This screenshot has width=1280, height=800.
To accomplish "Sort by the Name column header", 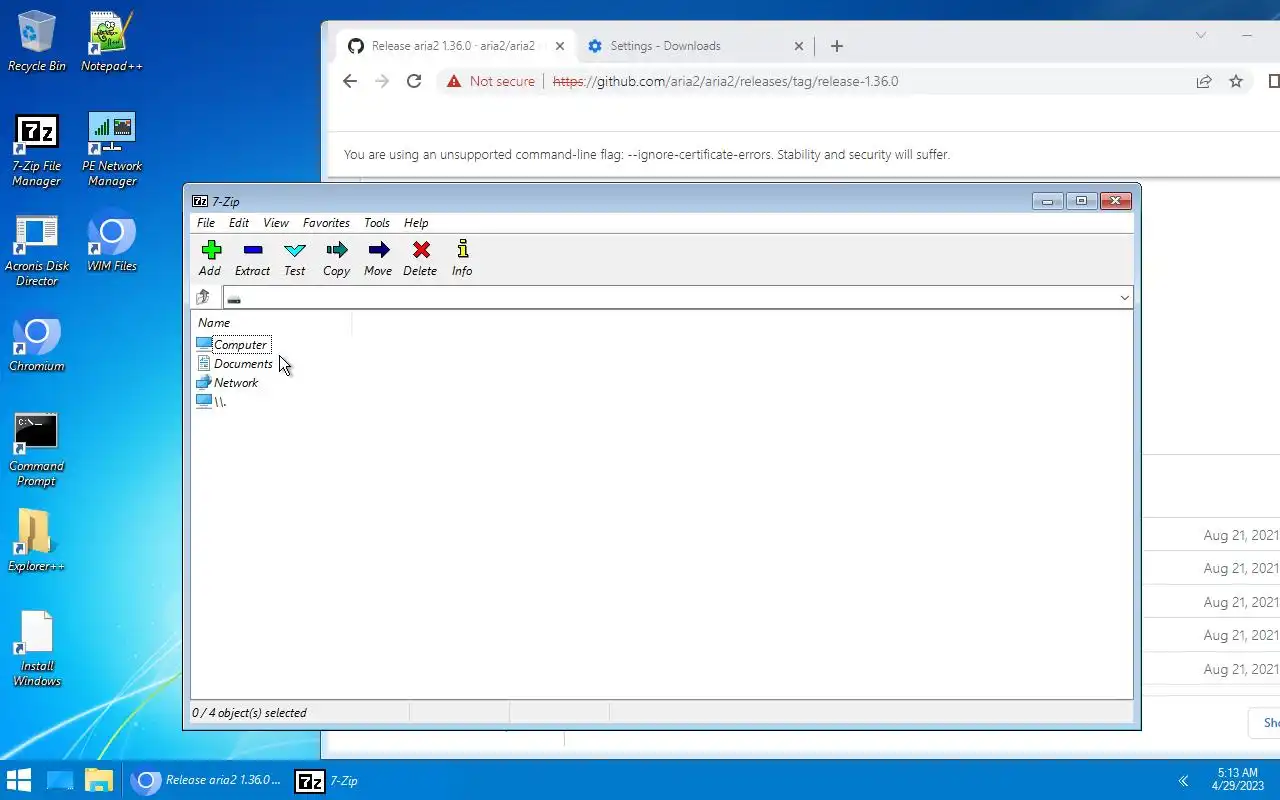I will pos(271,323).
